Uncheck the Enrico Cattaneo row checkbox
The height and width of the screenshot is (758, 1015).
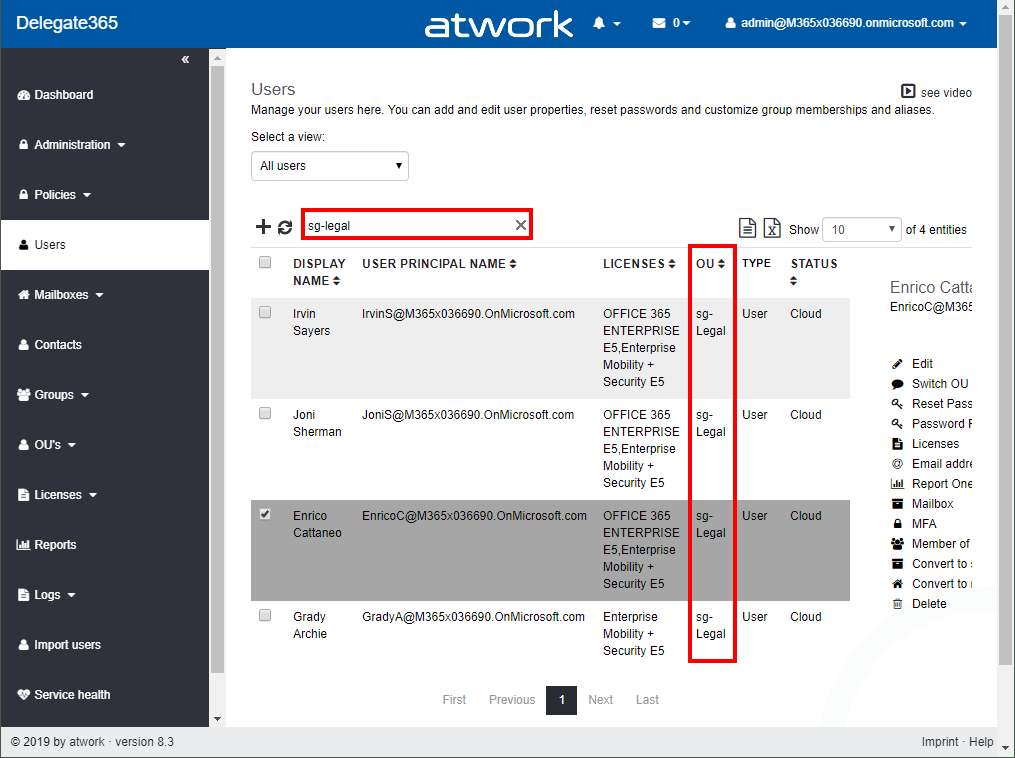tap(265, 514)
